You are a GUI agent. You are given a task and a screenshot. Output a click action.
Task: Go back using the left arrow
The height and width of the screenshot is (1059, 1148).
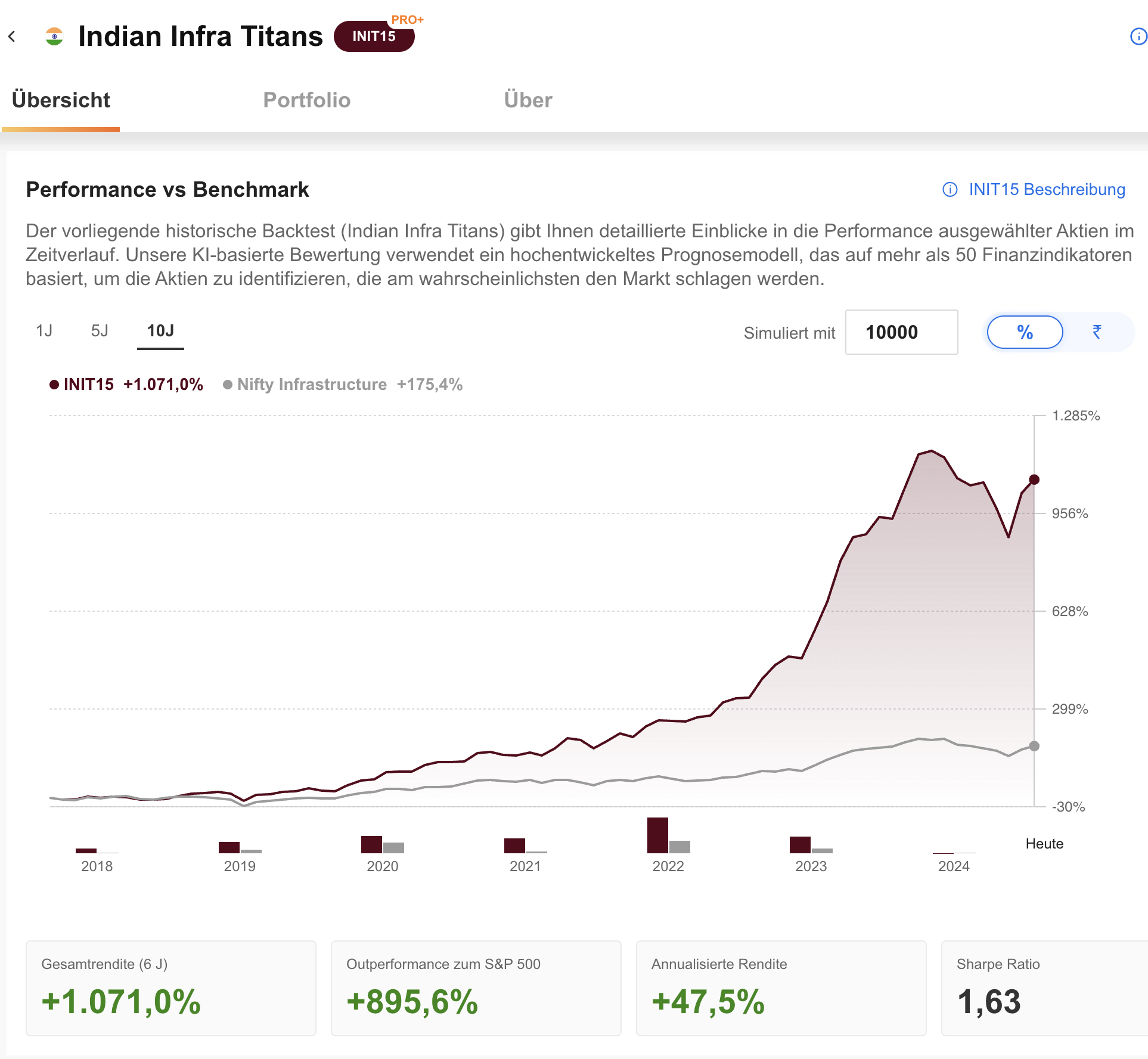coord(12,36)
